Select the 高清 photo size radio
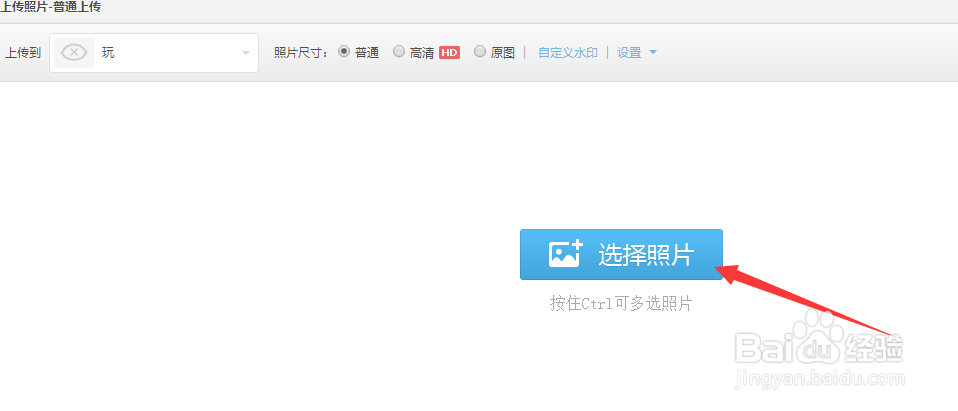 [399, 52]
